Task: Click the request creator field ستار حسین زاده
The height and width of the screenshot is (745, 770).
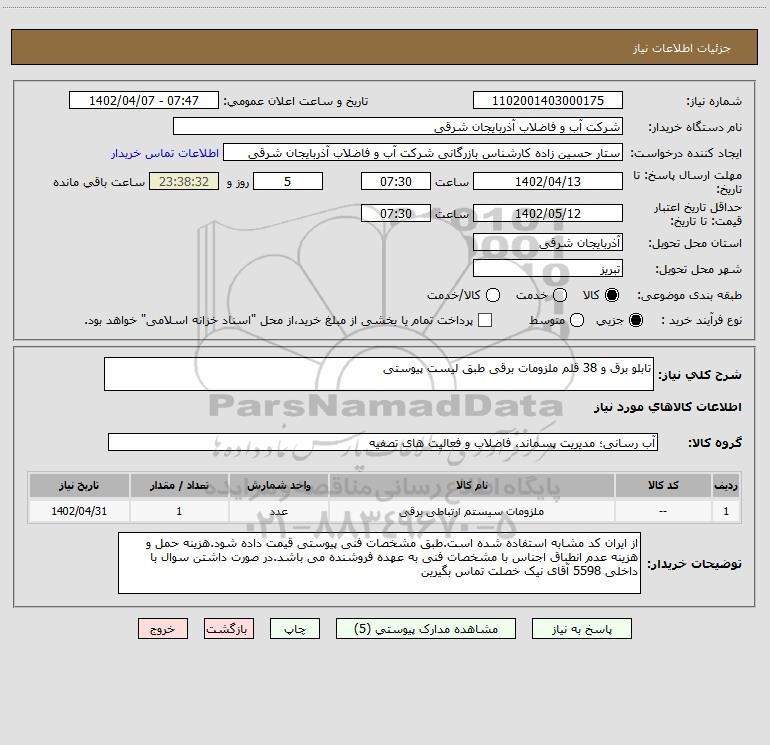Action: pos(423,153)
